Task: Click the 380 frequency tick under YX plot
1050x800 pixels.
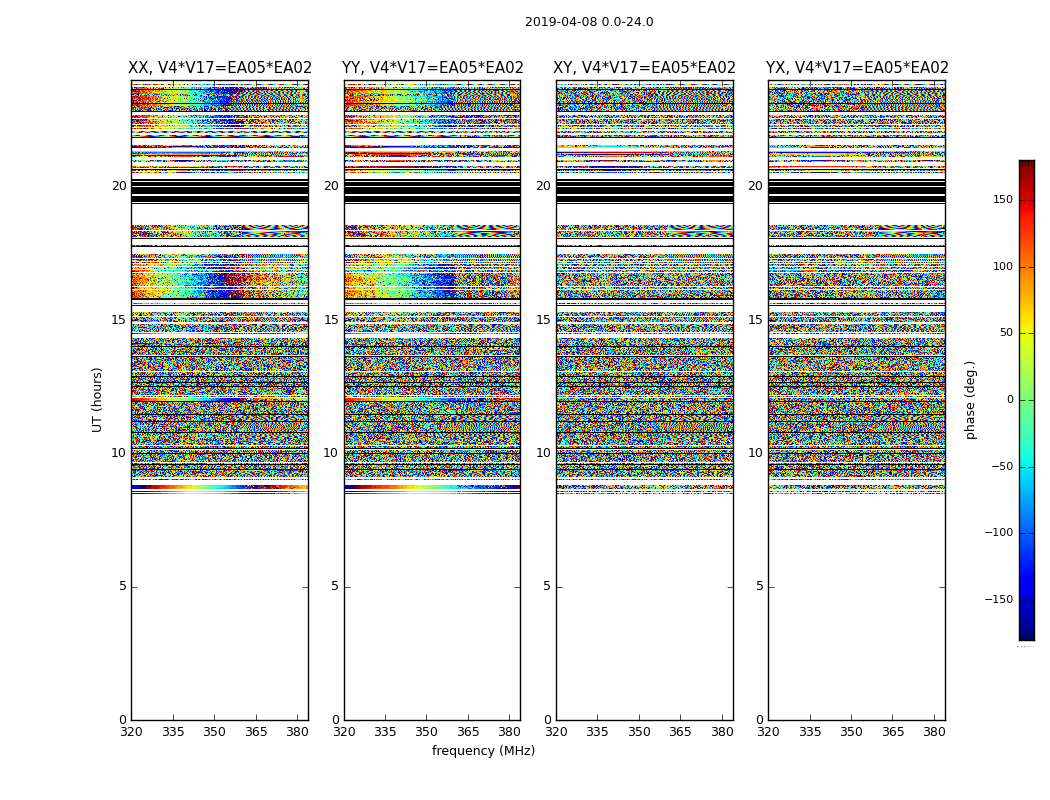Action: [x=933, y=732]
